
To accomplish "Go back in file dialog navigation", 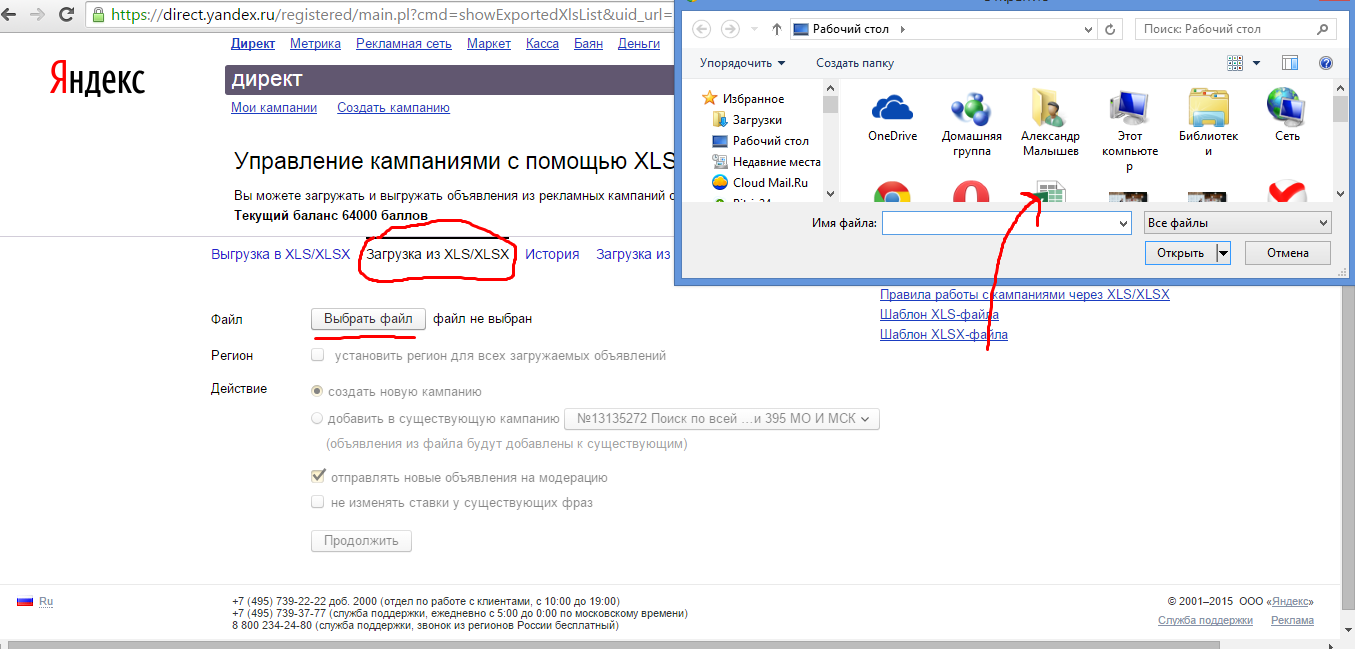I will pyautogui.click(x=702, y=29).
